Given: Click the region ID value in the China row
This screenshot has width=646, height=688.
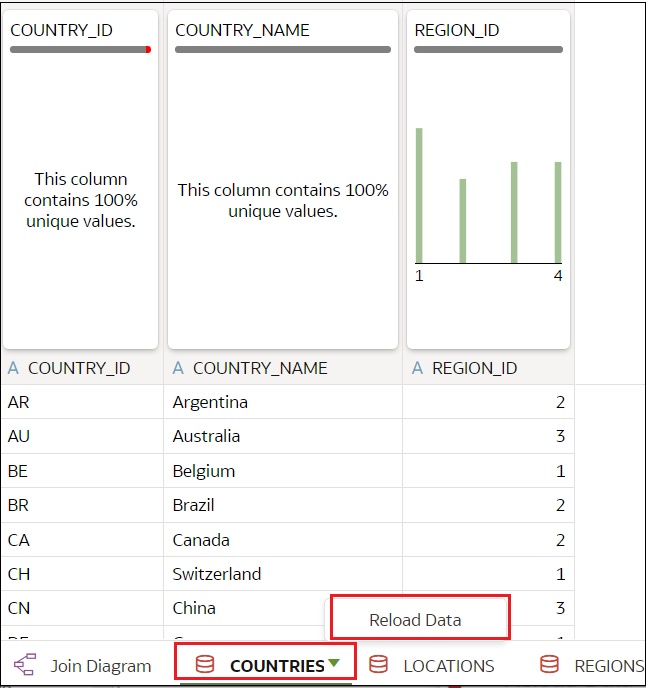Looking at the screenshot, I should pyautogui.click(x=560, y=608).
